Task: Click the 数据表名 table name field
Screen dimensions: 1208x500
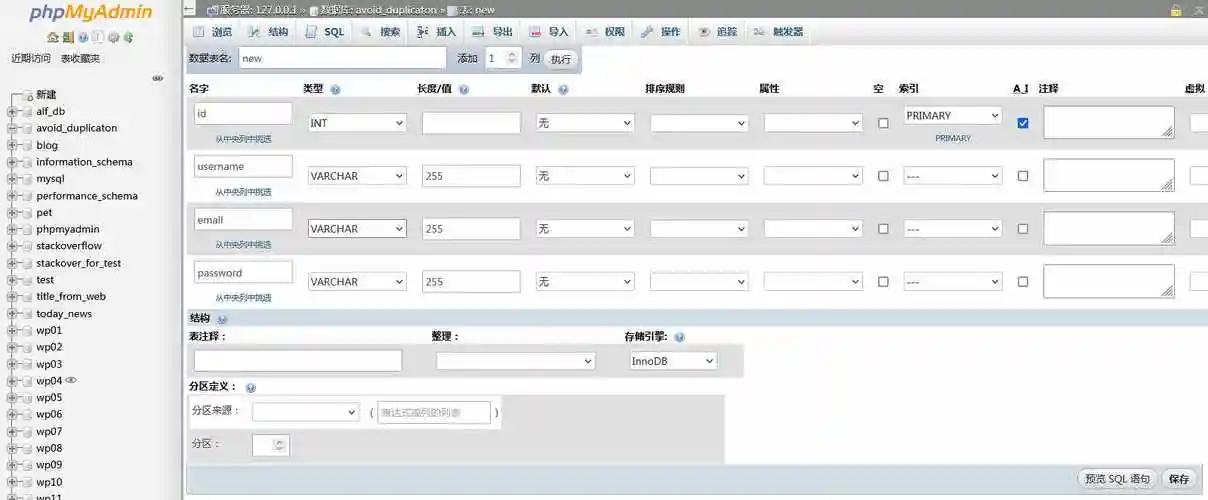Action: pyautogui.click(x=342, y=58)
